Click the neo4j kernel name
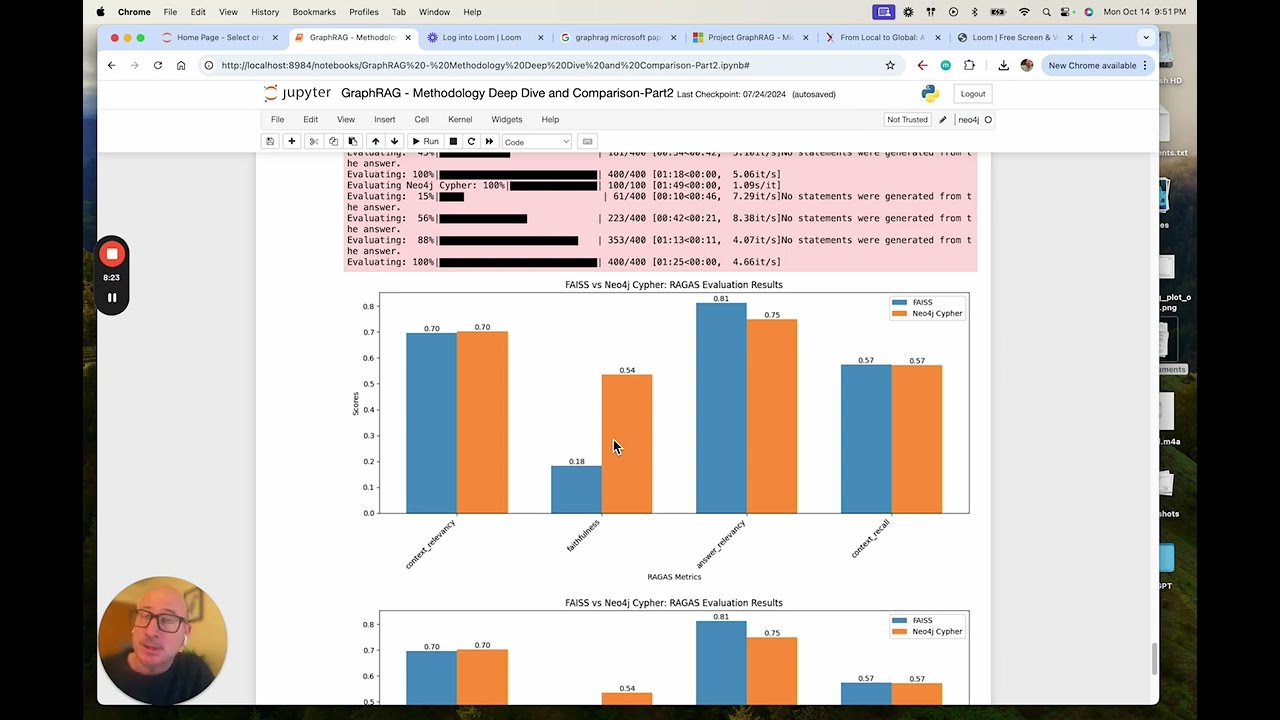Image resolution: width=1280 pixels, height=720 pixels. pos(968,120)
